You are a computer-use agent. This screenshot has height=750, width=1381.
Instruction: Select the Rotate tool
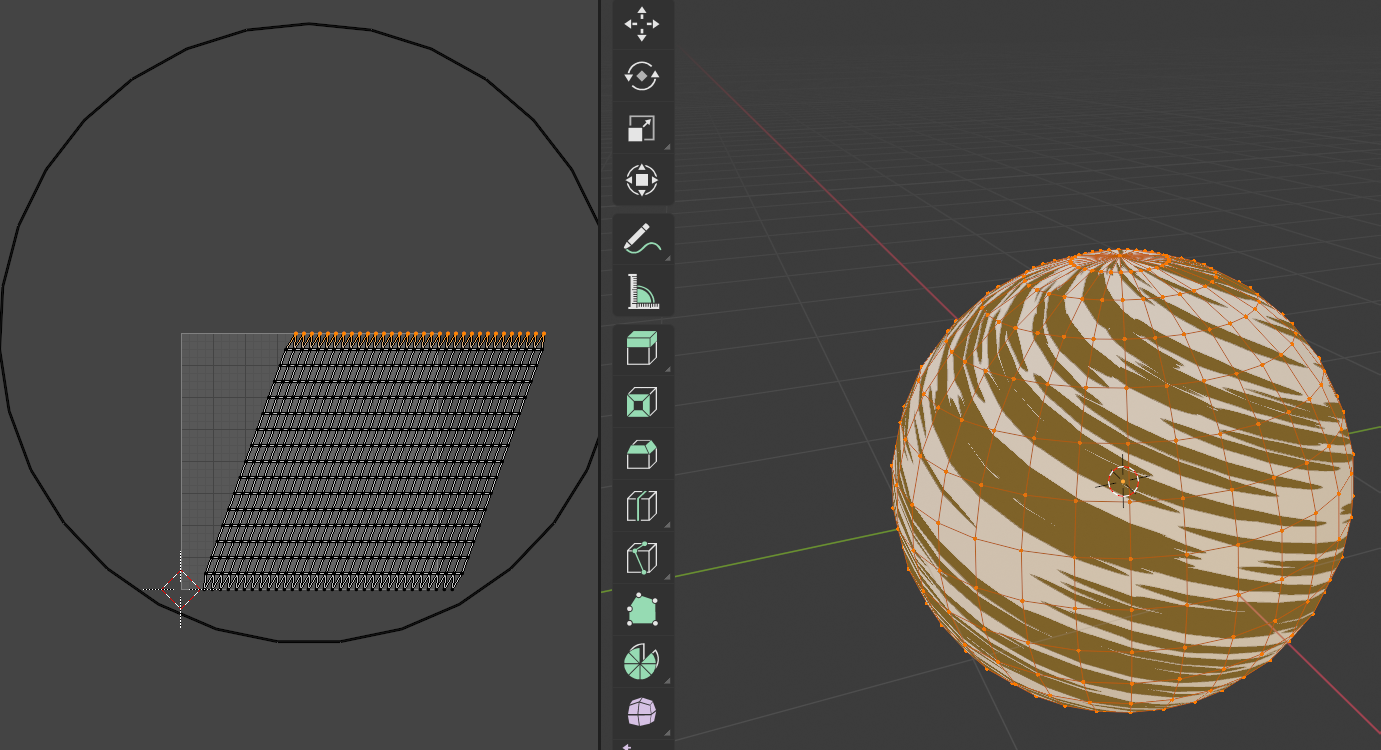click(x=641, y=76)
